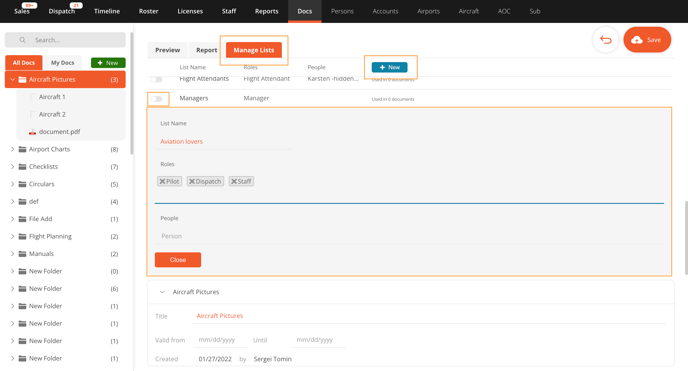Close the list editor panel
Screen dimensions: 688x371
[x=178, y=260]
